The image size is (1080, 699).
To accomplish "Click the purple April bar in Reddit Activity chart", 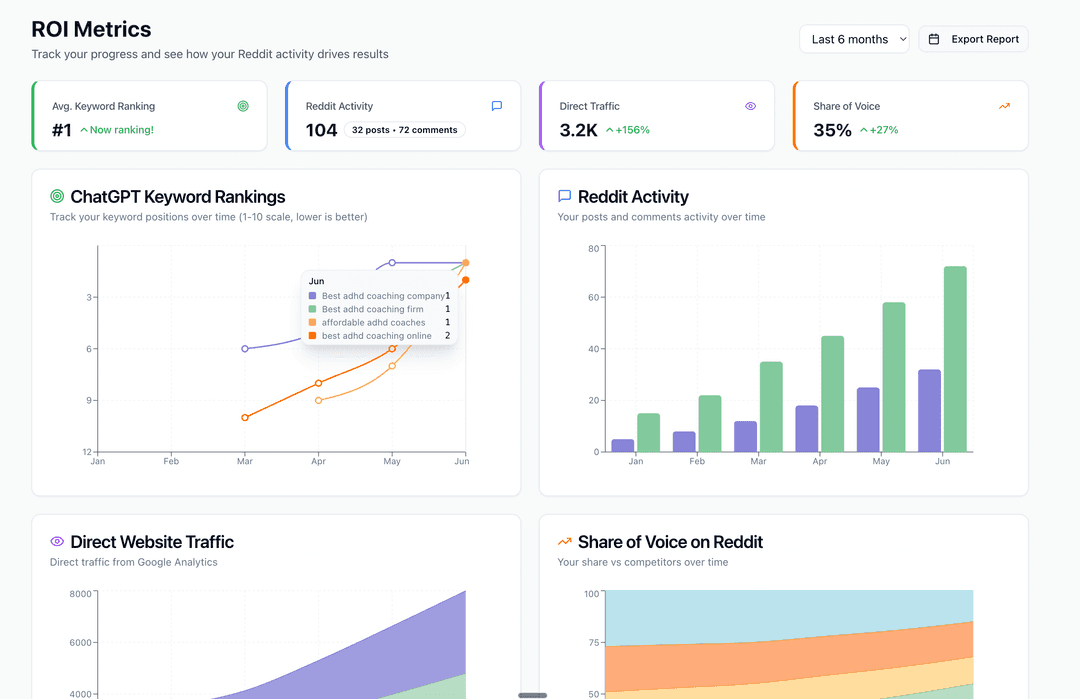I will [807, 428].
